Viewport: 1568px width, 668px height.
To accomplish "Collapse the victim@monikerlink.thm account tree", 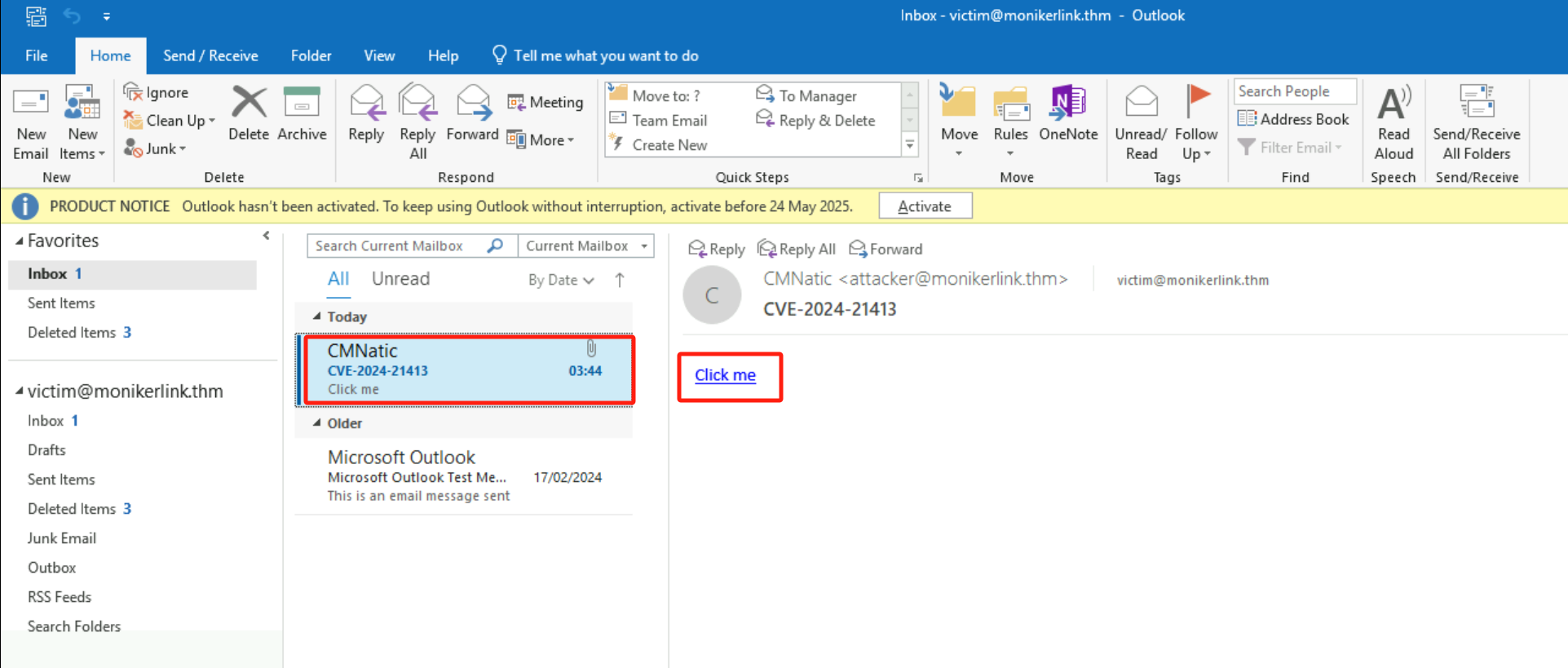I will coord(19,392).
